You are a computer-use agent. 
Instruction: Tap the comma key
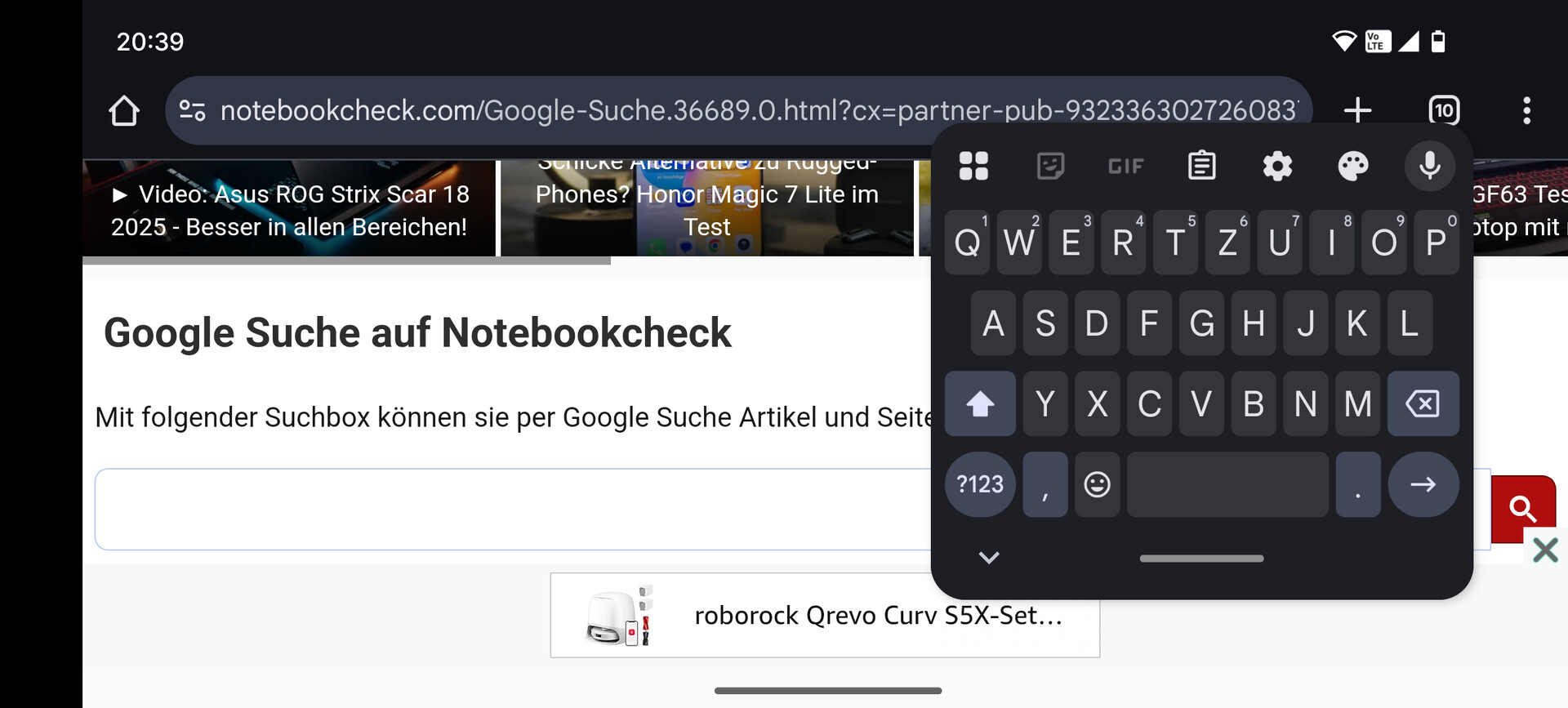[x=1045, y=484]
